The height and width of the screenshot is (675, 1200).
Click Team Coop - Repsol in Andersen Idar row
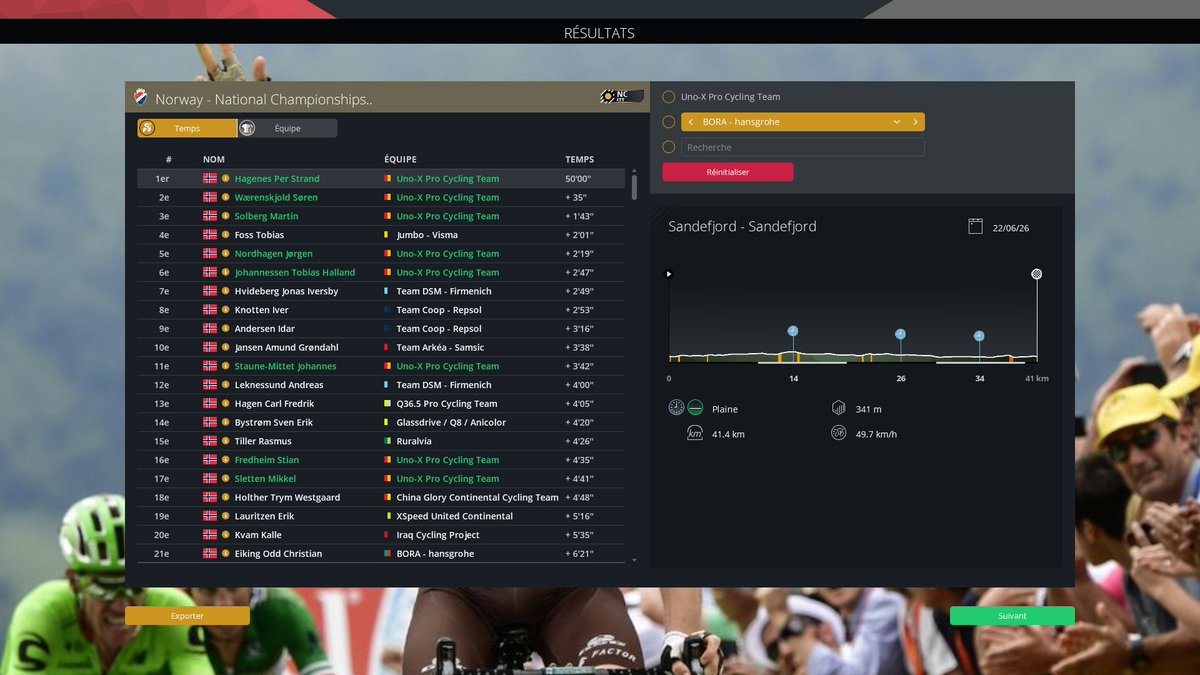(439, 329)
